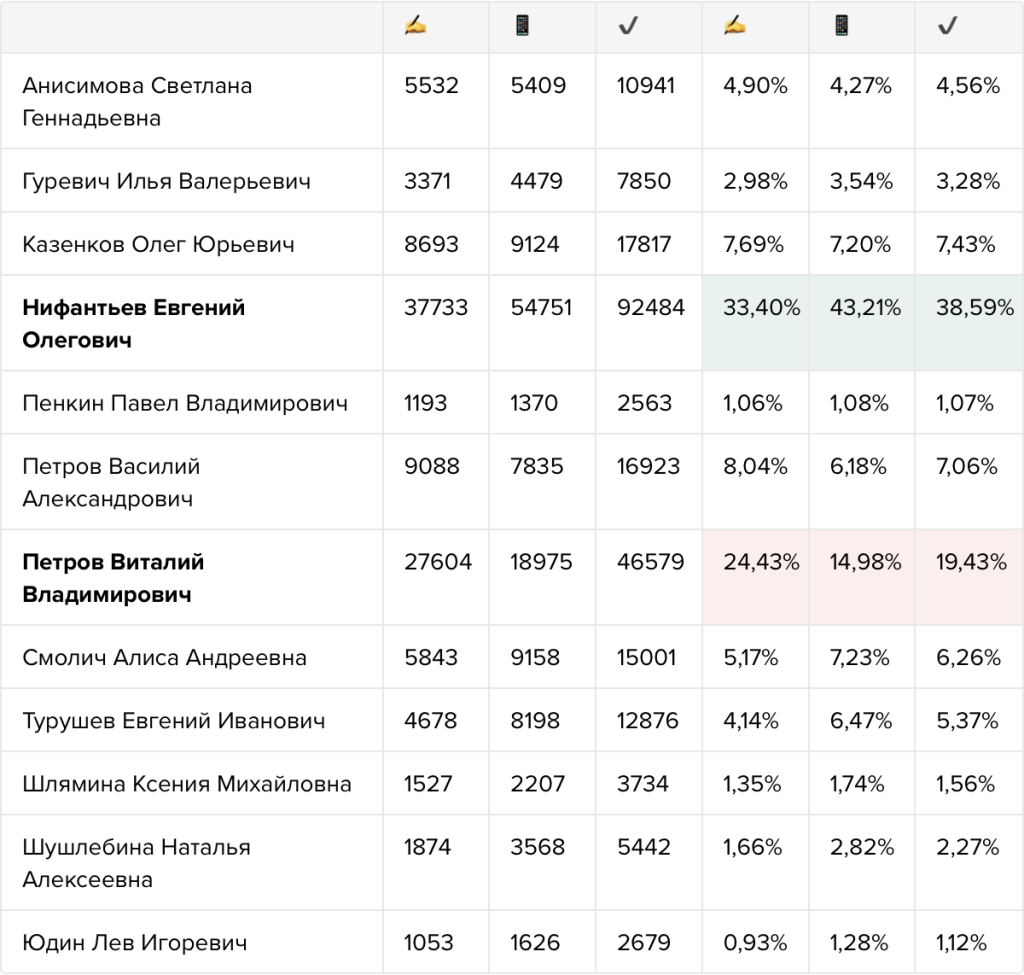
Task: Click the first checkmark icon header
Action: click(628, 25)
